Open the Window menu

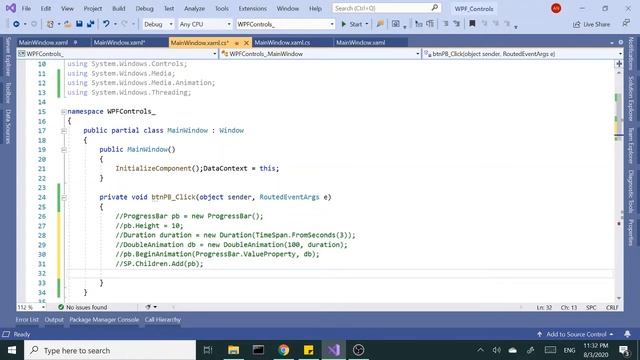tap(288, 8)
